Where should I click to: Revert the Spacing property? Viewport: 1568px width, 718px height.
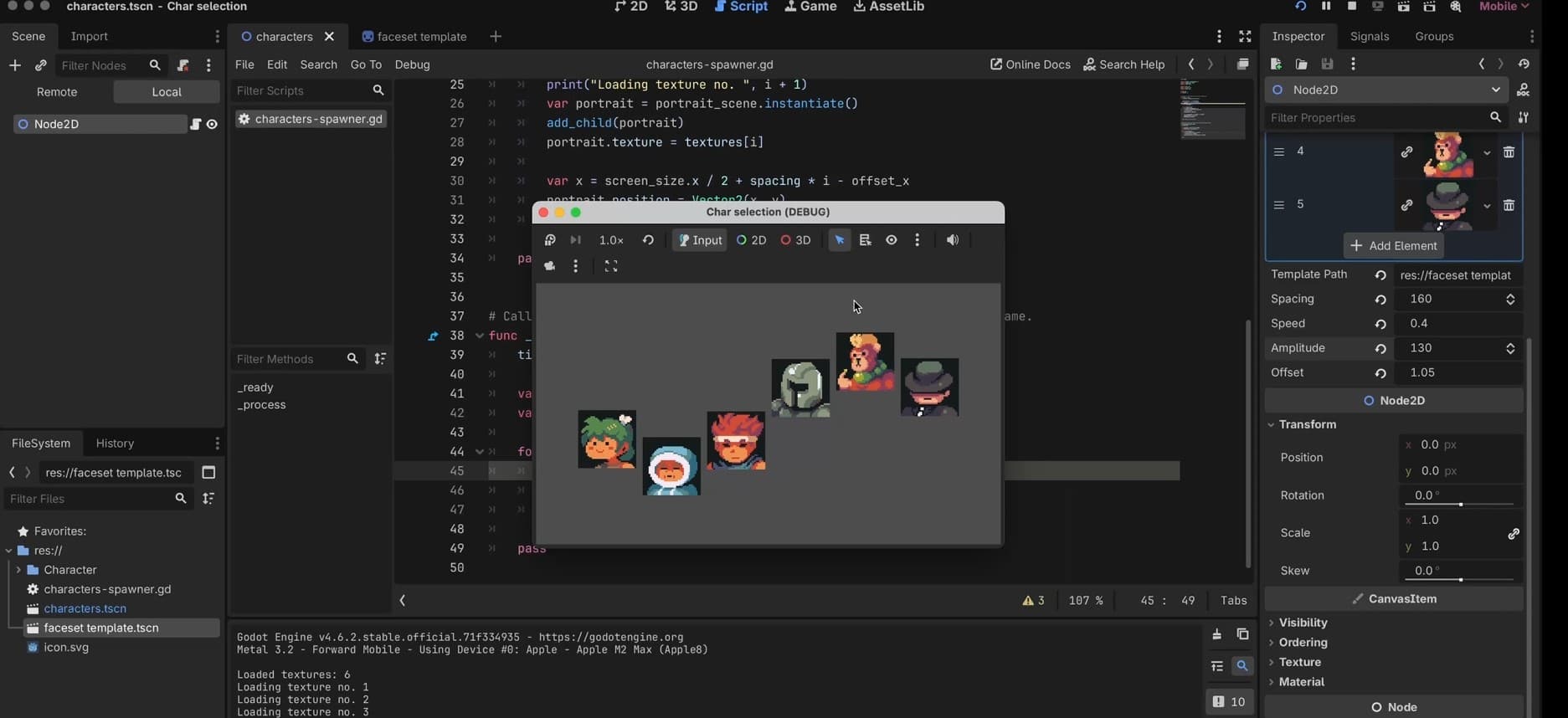(x=1380, y=300)
